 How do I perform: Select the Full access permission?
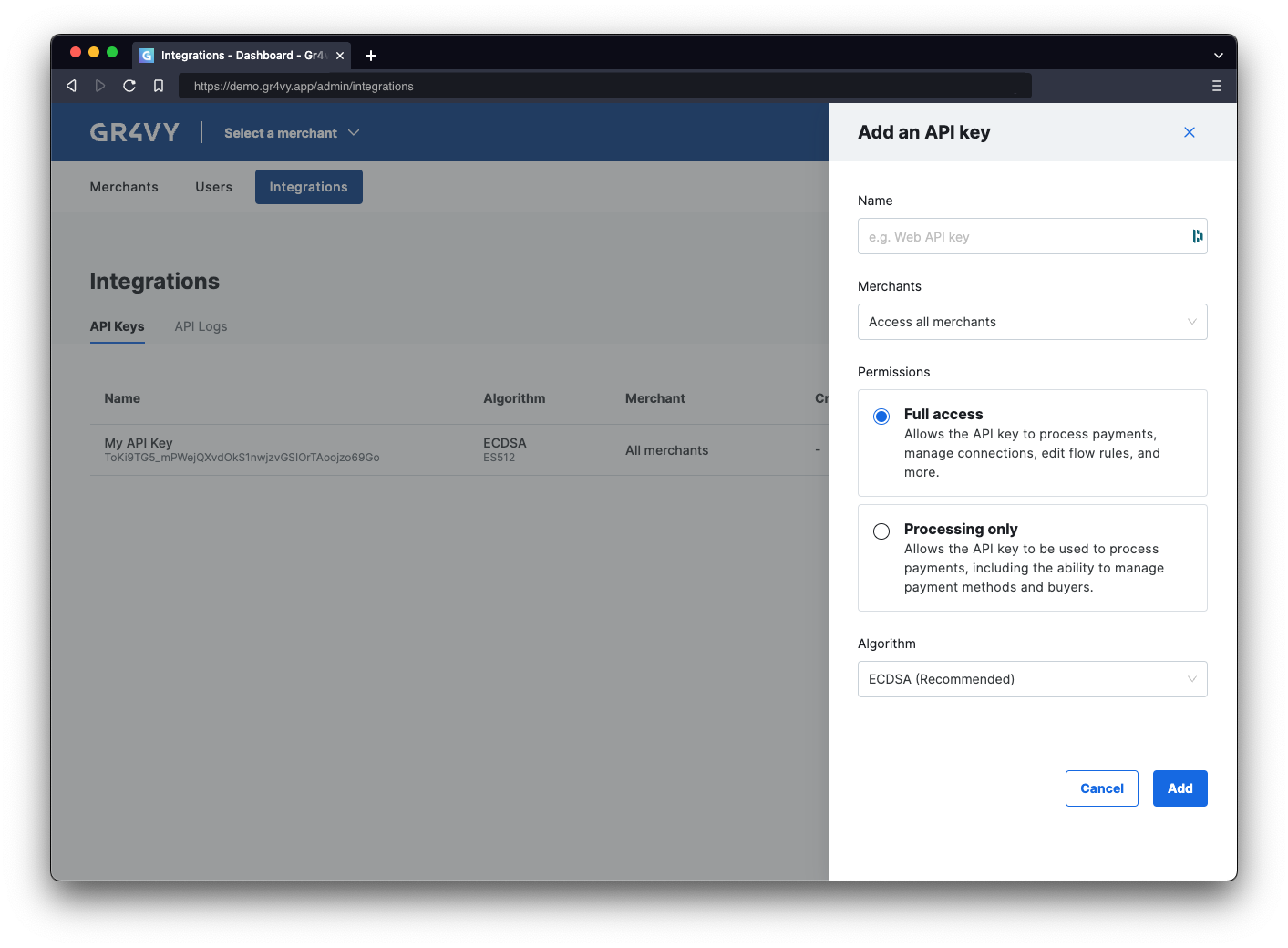click(x=881, y=416)
